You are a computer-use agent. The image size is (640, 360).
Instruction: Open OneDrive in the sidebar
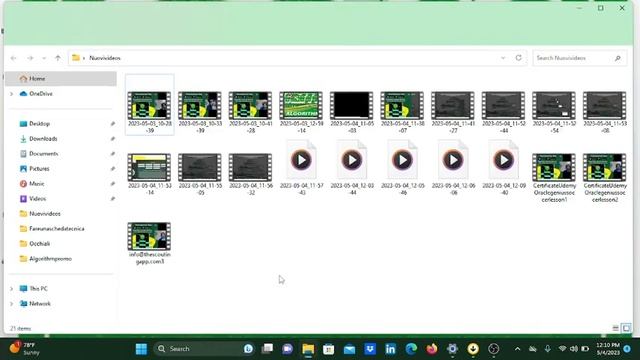[41, 93]
